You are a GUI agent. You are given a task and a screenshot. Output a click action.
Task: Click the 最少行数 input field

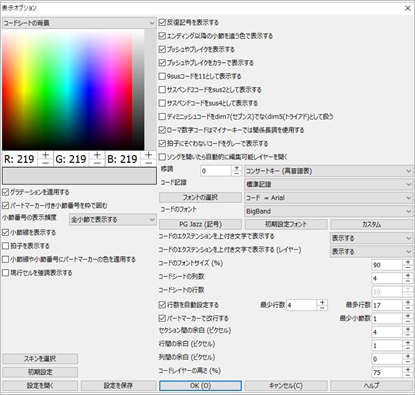click(x=301, y=305)
